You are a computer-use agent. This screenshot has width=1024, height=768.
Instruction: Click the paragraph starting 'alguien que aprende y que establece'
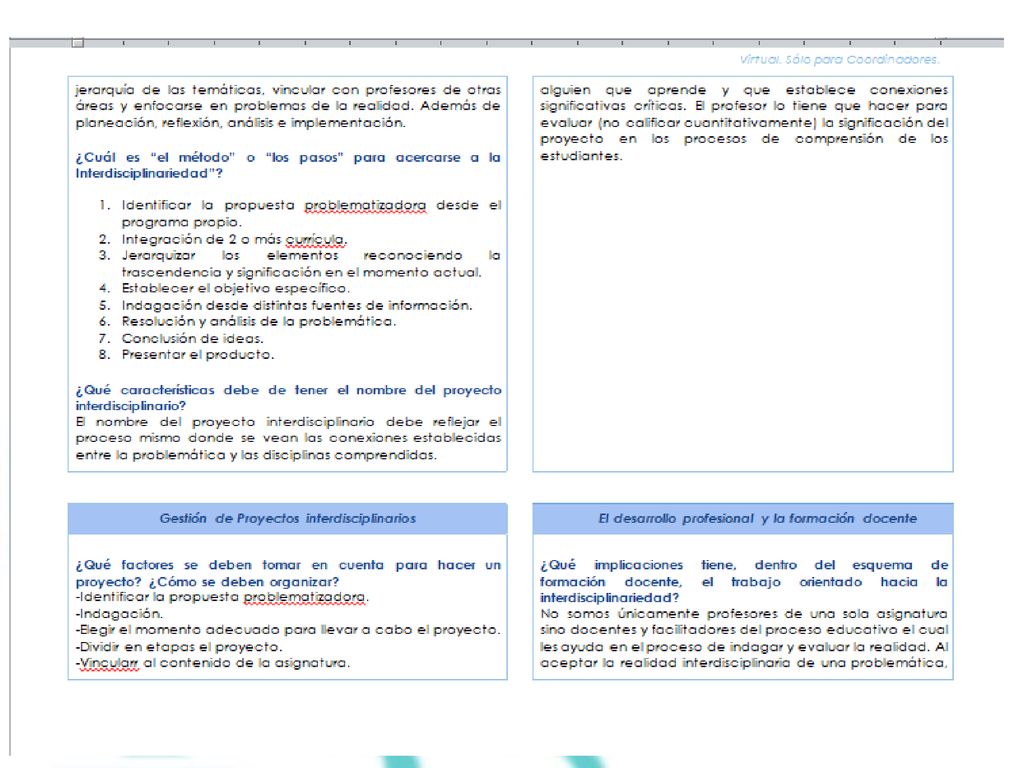744,122
